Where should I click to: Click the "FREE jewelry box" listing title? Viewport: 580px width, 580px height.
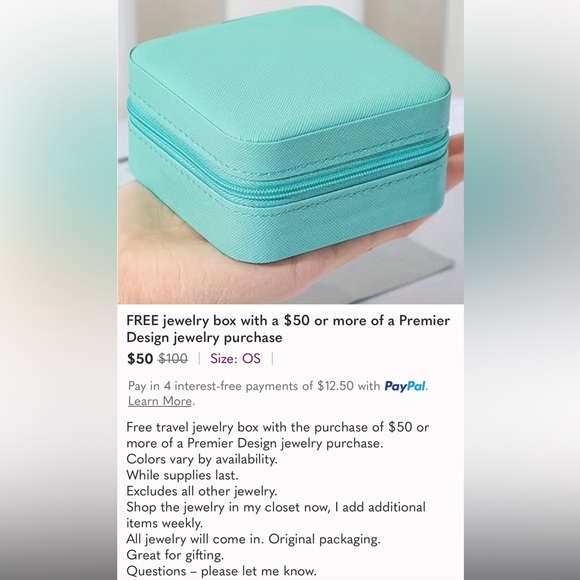point(288,329)
